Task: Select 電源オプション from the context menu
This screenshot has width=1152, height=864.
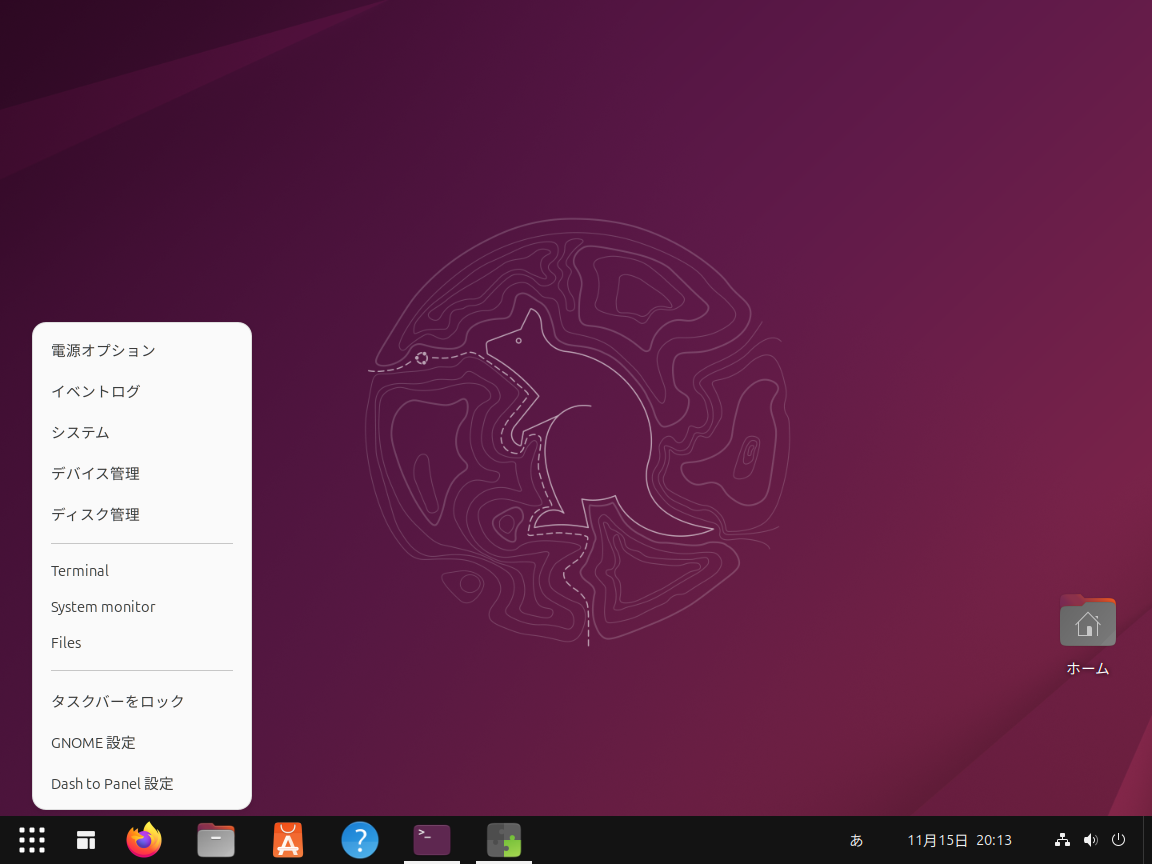Action: (104, 350)
